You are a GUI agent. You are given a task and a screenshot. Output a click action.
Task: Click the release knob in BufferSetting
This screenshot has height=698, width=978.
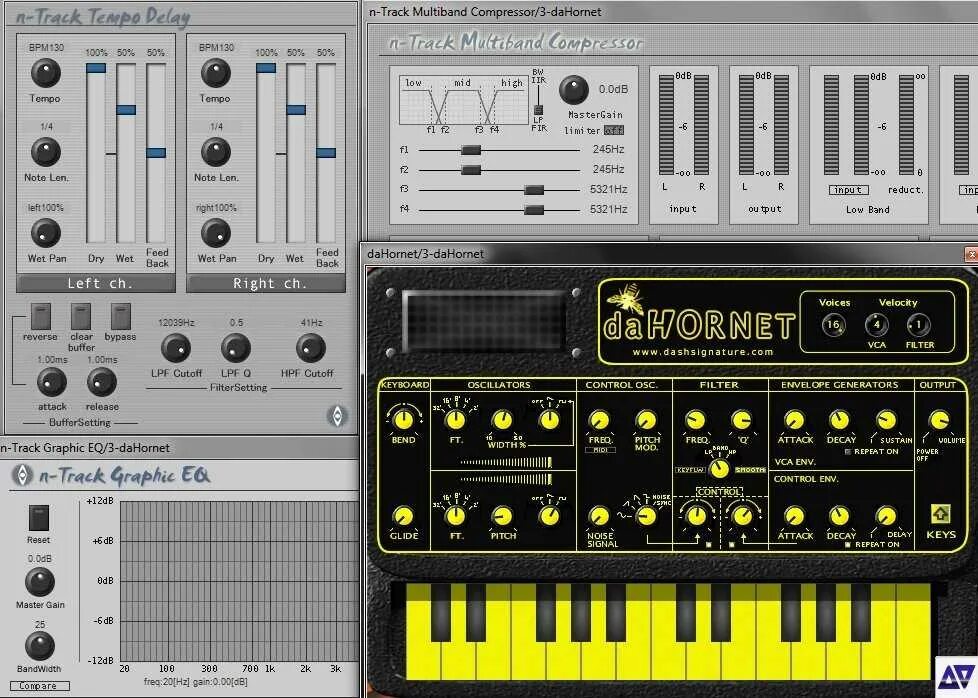coord(102,382)
